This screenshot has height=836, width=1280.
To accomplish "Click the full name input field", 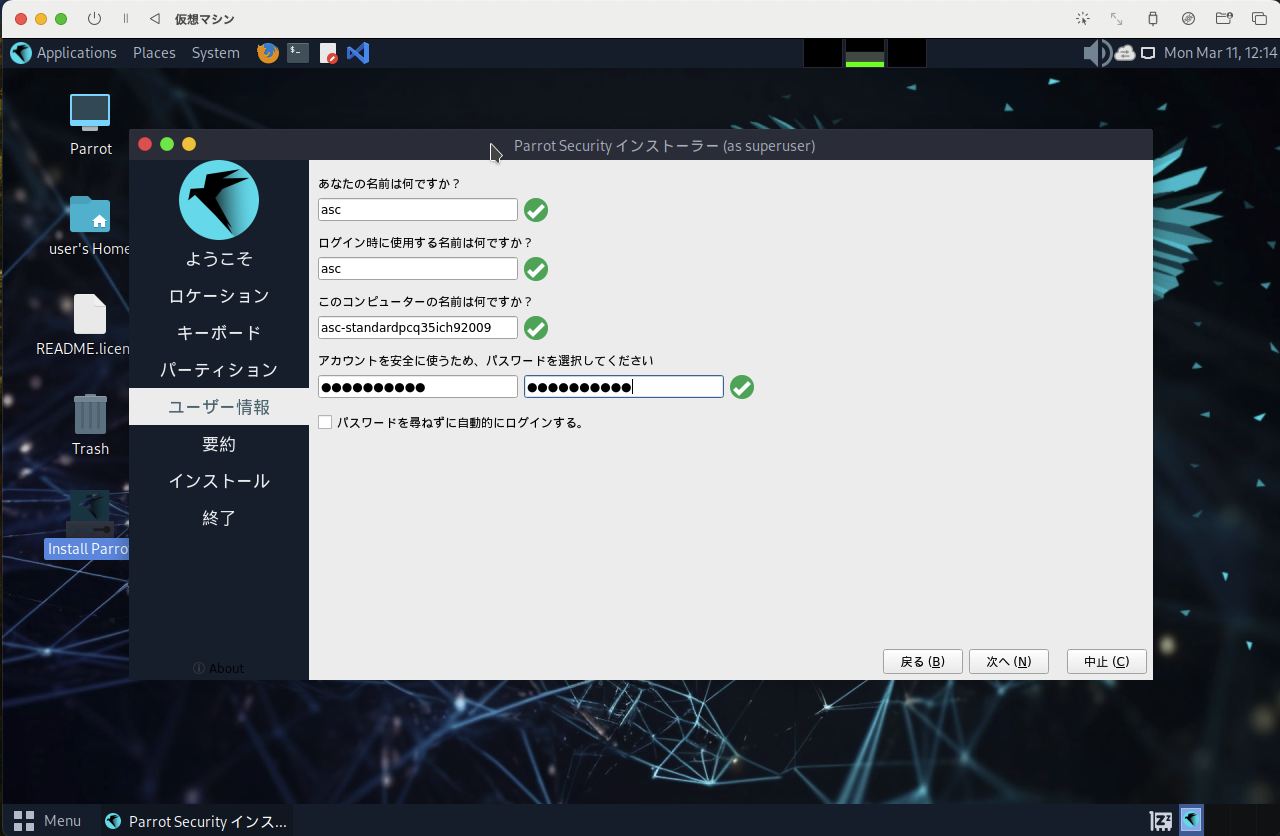I will click(x=418, y=210).
